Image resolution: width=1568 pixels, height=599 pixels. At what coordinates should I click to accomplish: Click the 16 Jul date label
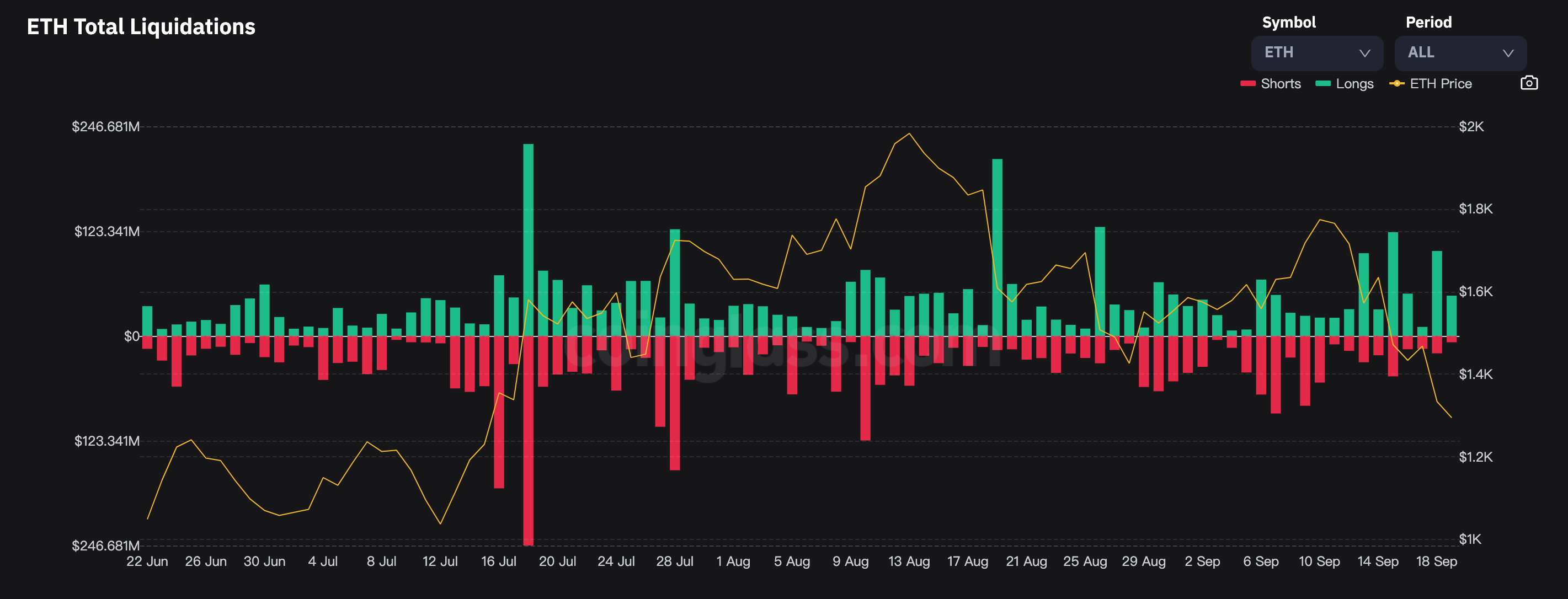499,561
